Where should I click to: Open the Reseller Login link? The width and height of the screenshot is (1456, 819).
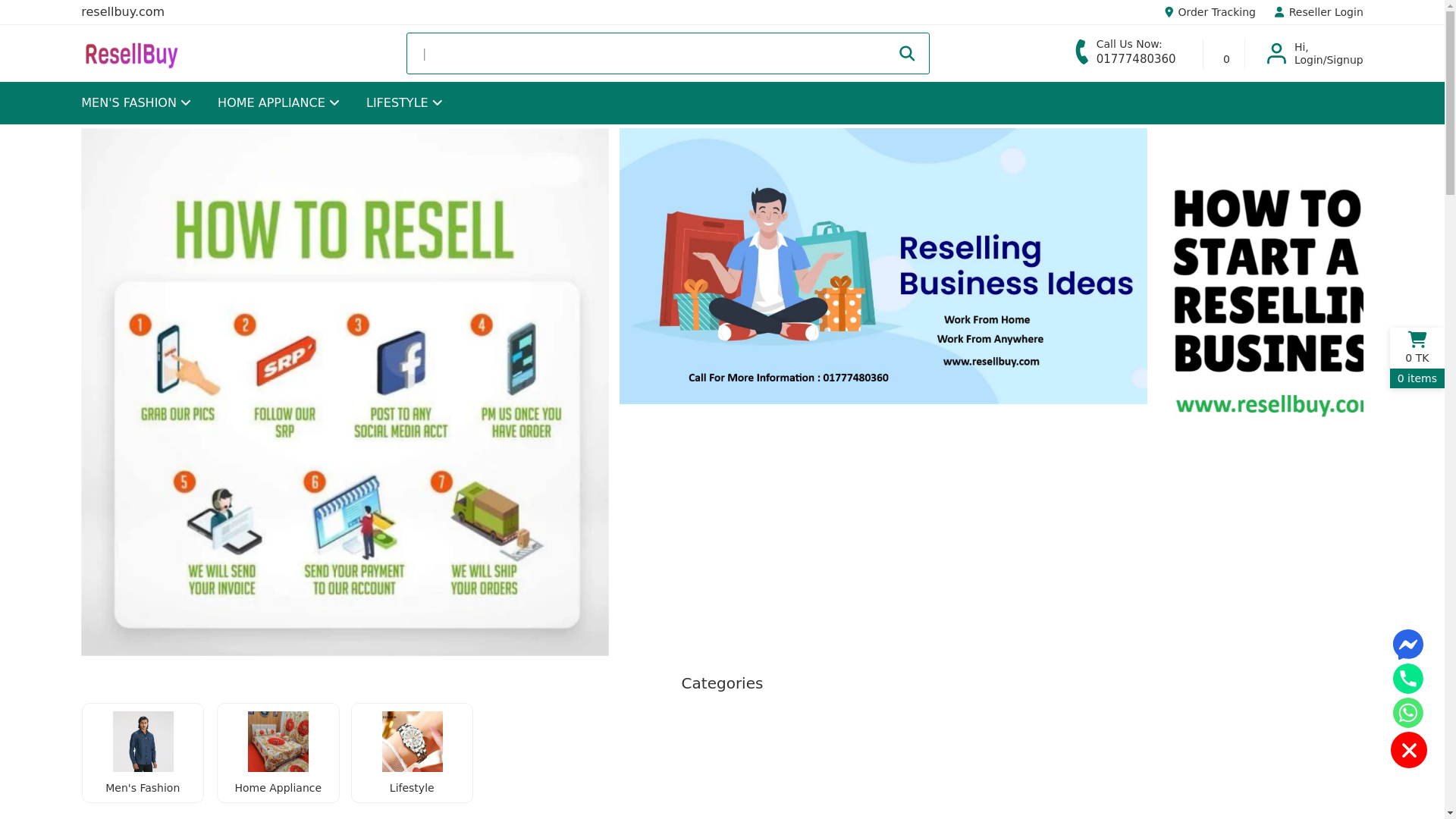(x=1319, y=12)
